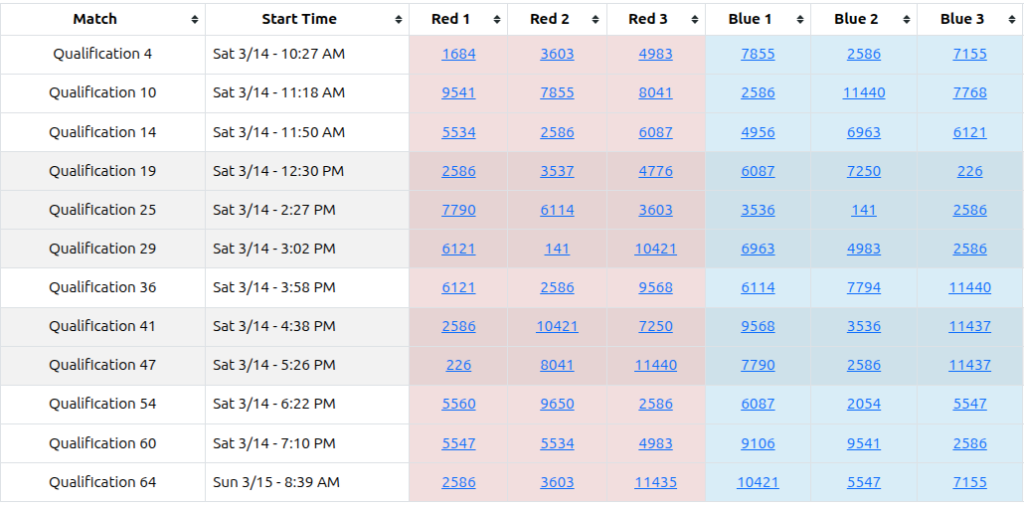Image resolution: width=1024 pixels, height=505 pixels.
Task: Click team 7794 in Qualification 36 row
Action: click(x=863, y=288)
